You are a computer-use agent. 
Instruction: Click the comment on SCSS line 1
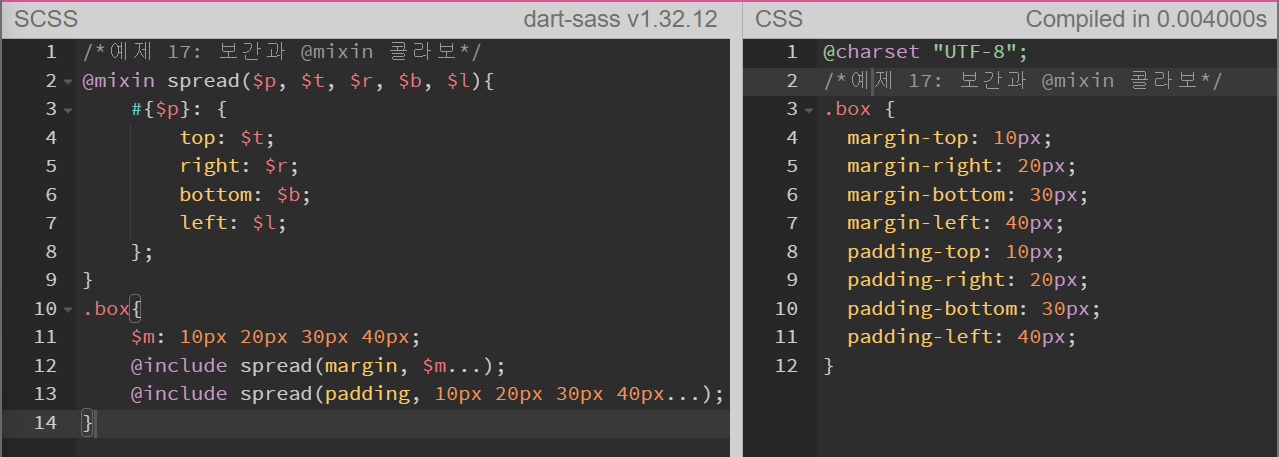pyautogui.click(x=283, y=52)
